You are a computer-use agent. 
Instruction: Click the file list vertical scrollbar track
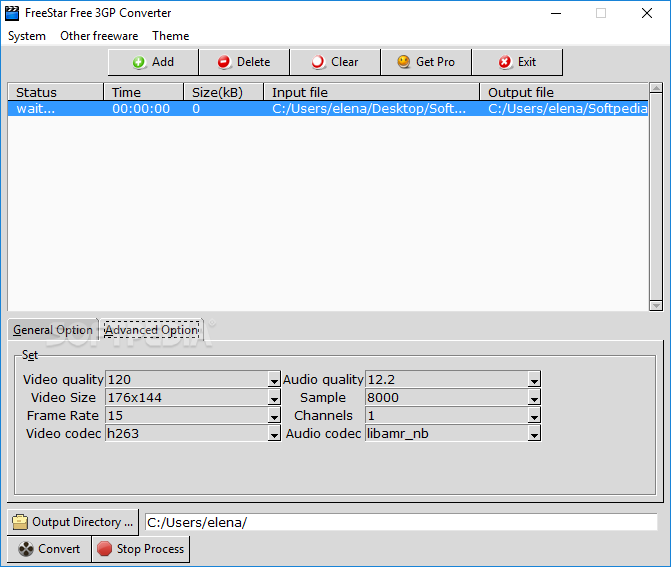656,197
